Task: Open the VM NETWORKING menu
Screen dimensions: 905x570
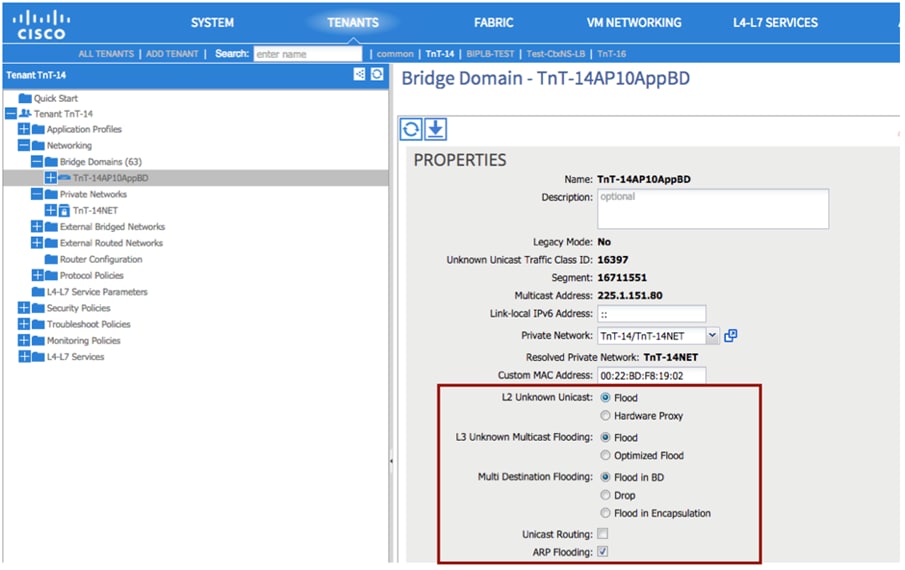Action: (634, 23)
